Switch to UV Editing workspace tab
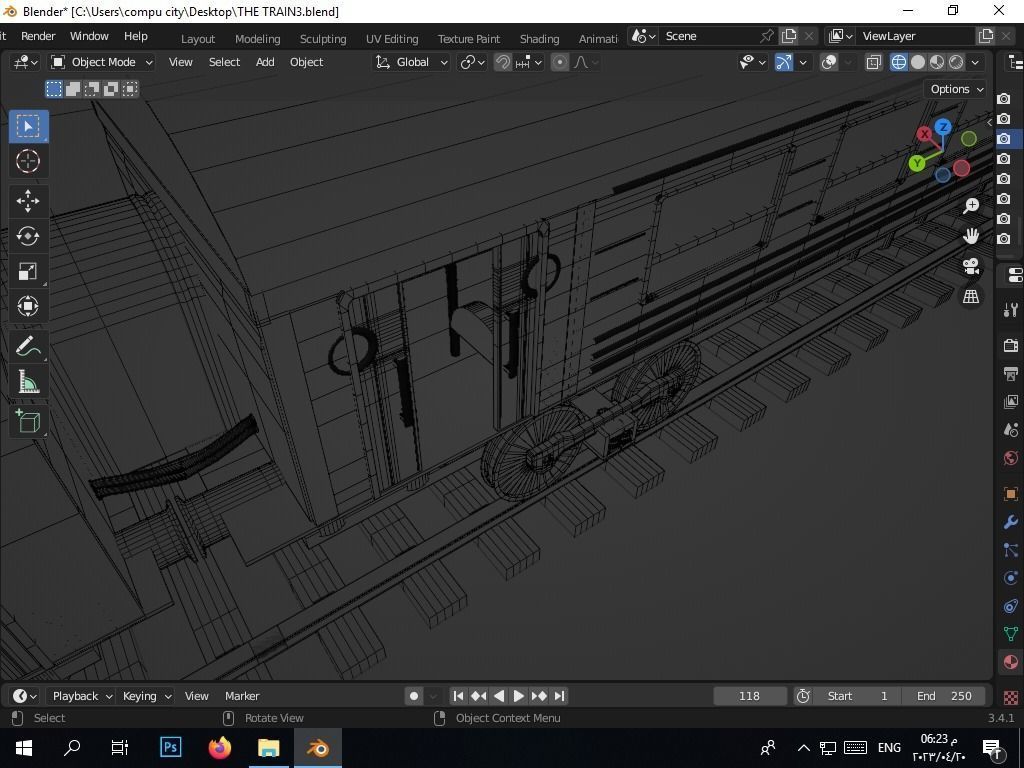Image resolution: width=1024 pixels, height=768 pixels. 392,39
